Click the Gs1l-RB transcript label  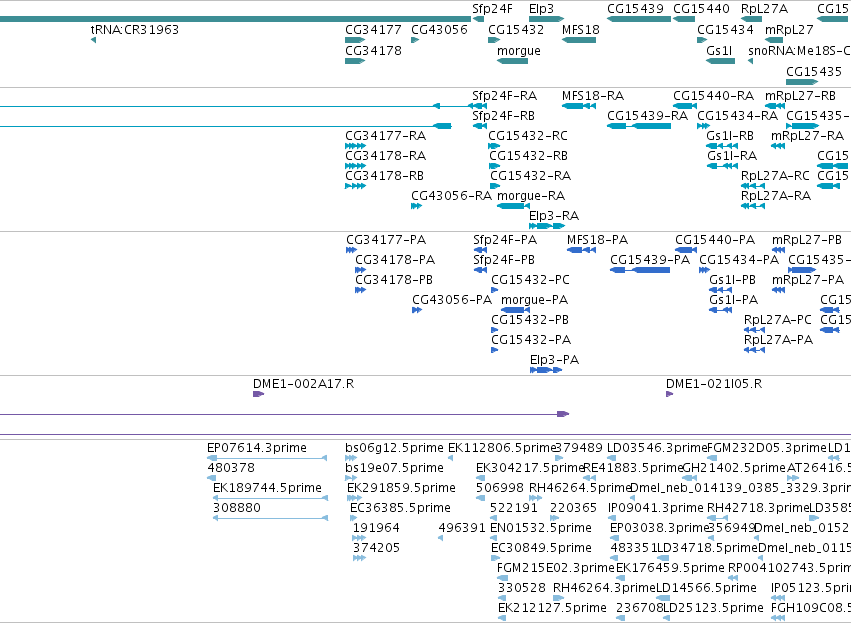tap(730, 136)
